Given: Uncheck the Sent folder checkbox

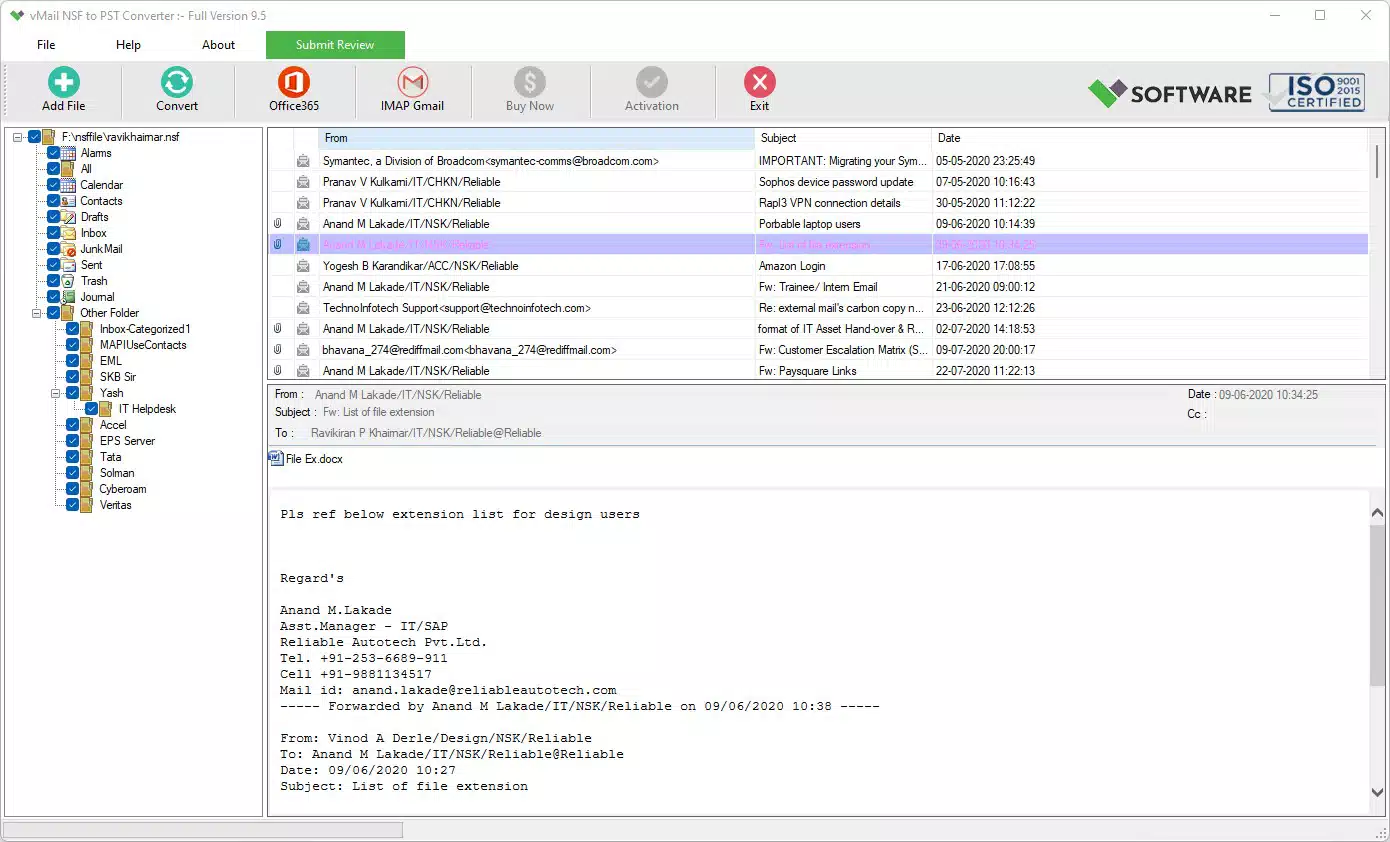Looking at the screenshot, I should tap(53, 265).
